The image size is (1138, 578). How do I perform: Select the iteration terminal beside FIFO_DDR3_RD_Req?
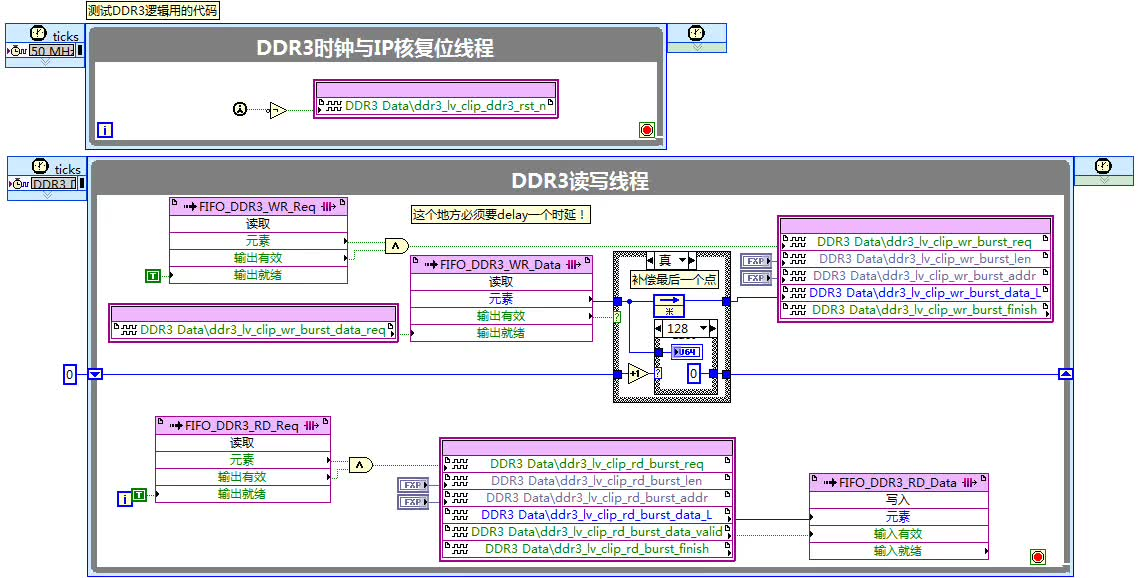click(125, 498)
